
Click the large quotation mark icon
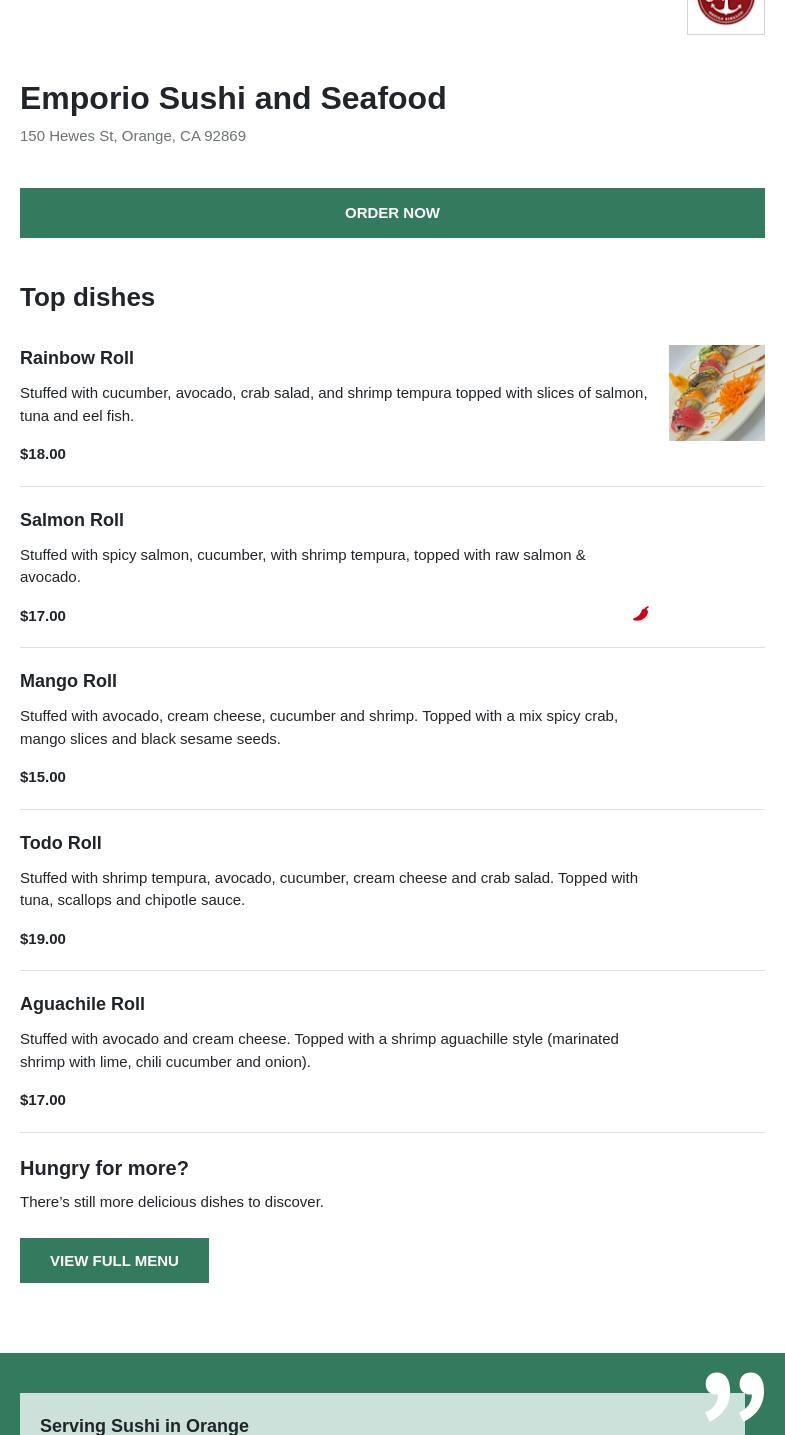coord(734,1395)
